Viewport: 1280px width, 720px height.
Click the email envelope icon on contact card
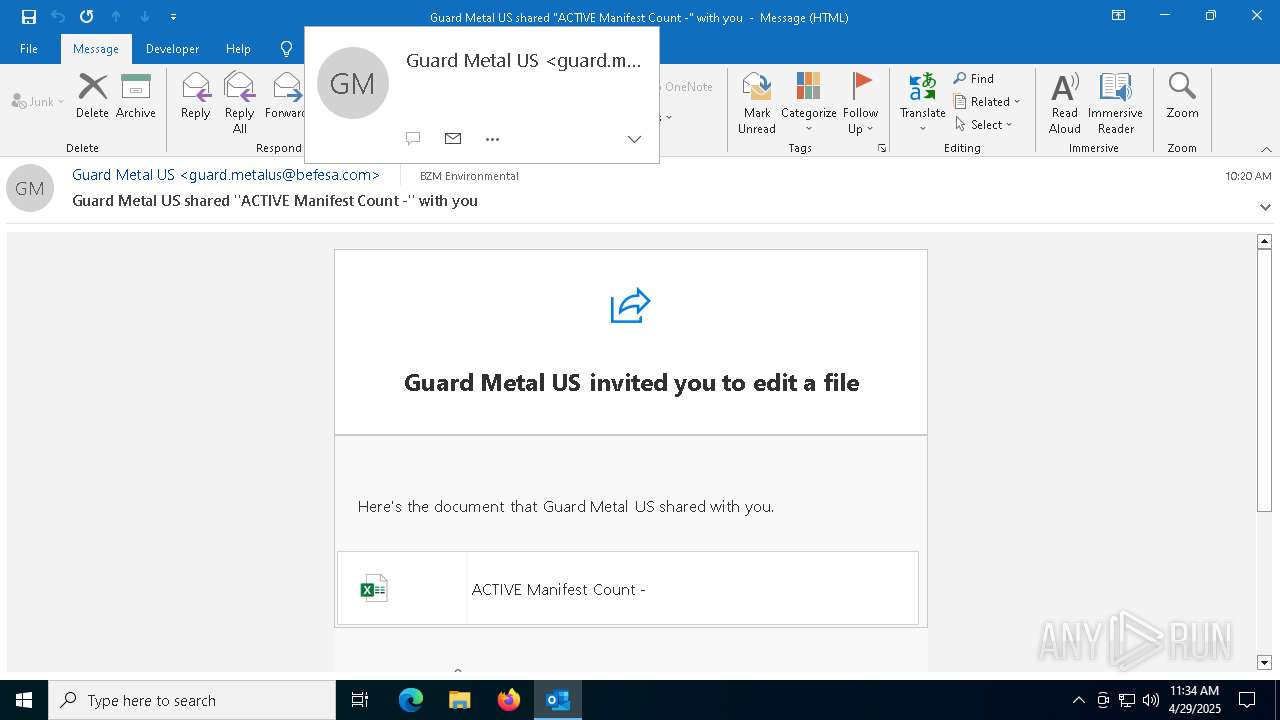click(x=453, y=138)
